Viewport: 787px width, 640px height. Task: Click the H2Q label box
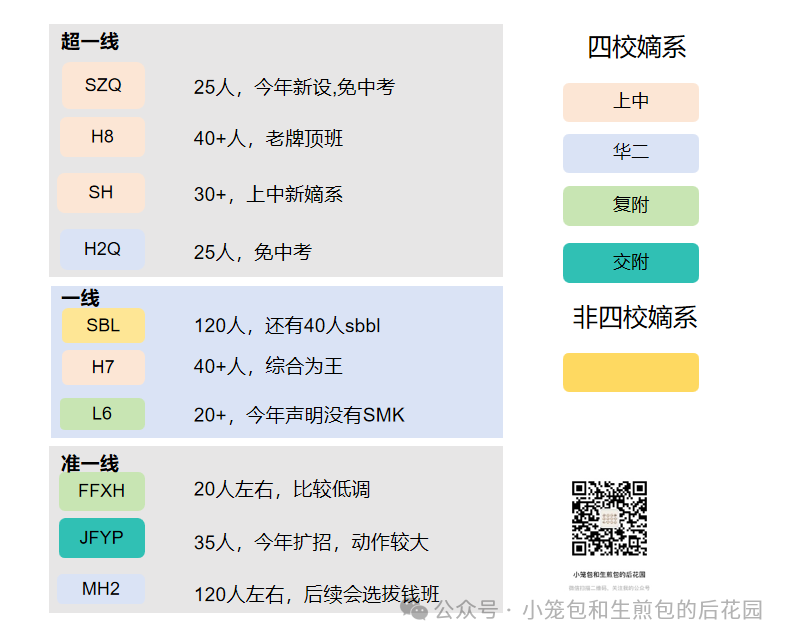tap(102, 249)
